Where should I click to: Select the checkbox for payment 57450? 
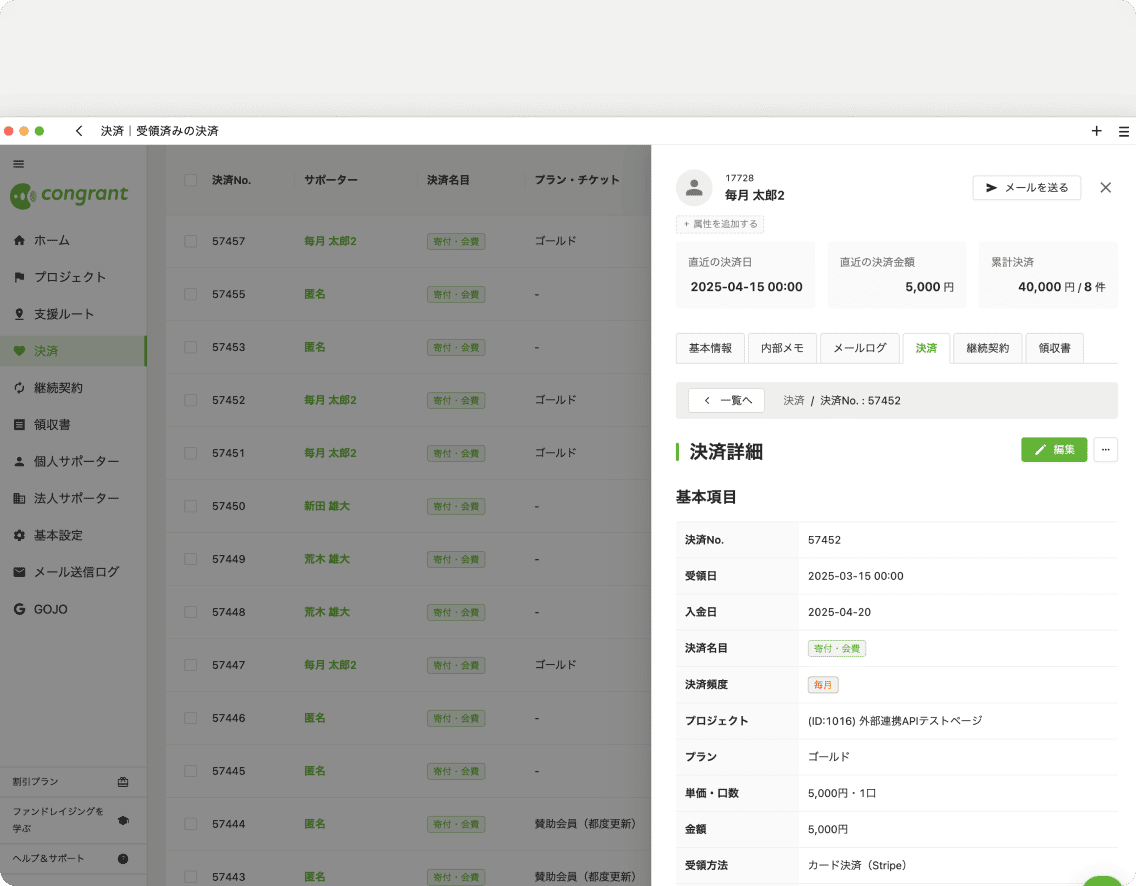(x=191, y=506)
